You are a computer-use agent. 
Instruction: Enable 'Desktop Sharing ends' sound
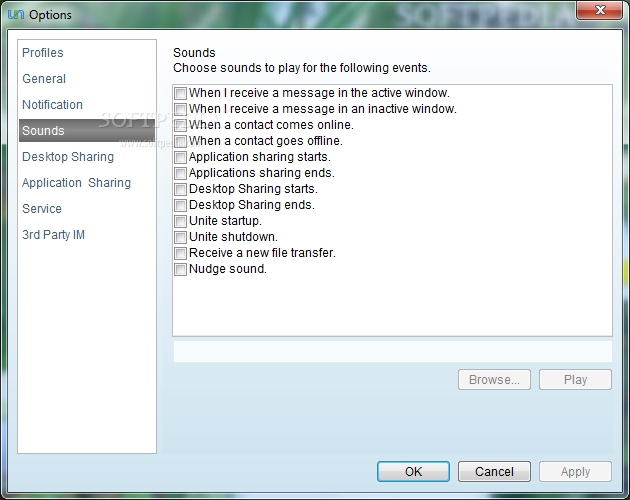pos(180,205)
